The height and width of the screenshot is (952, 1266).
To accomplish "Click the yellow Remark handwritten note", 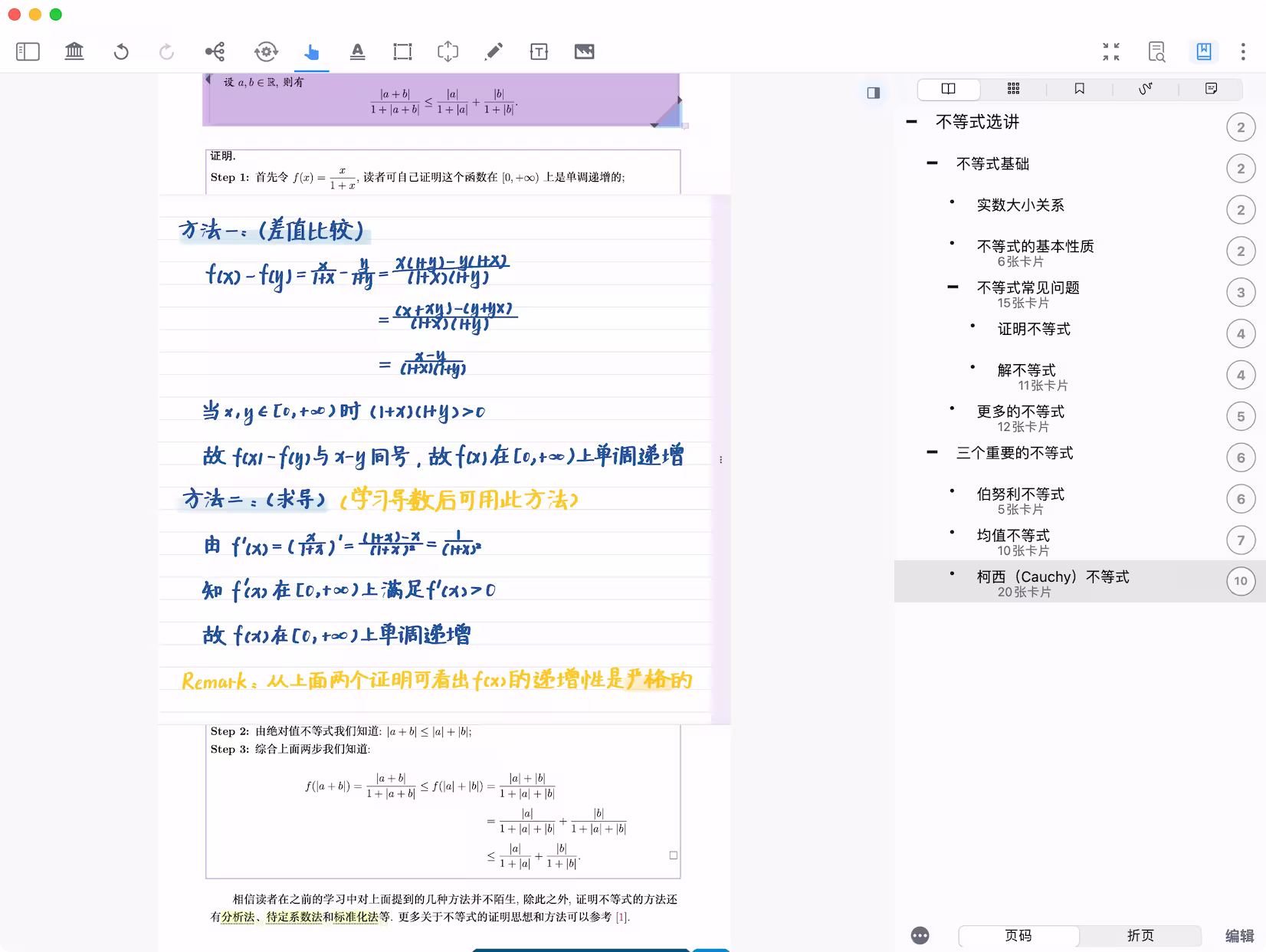I will 437,680.
